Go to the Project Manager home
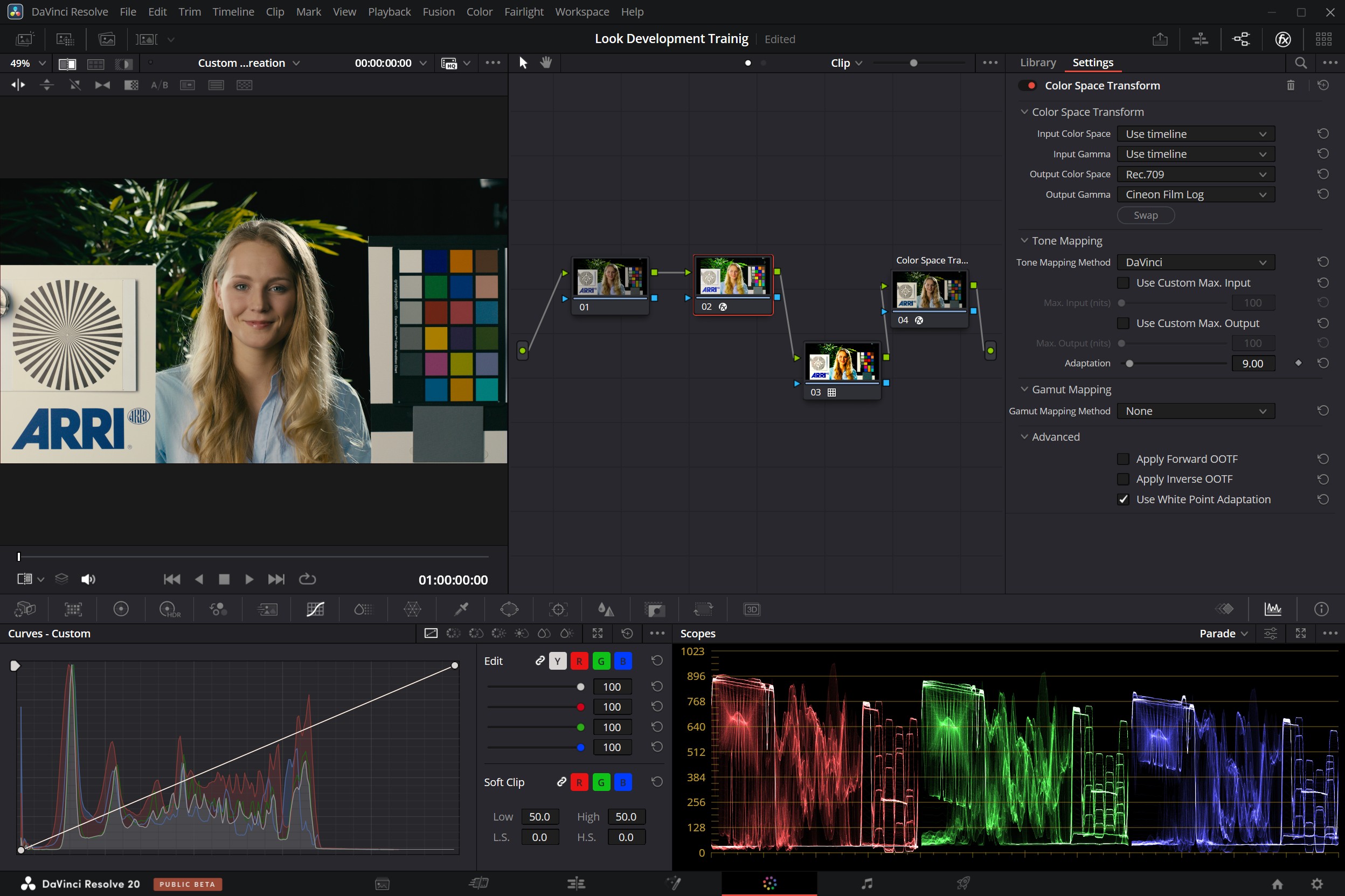Screen dimensions: 1345x896 point(1278,884)
